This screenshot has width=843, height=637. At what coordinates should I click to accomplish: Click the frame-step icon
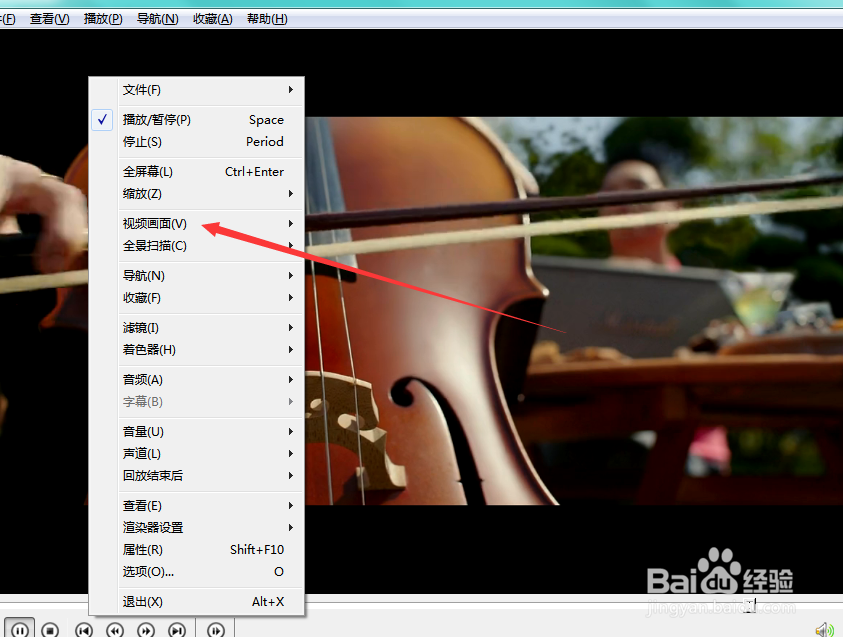click(215, 629)
